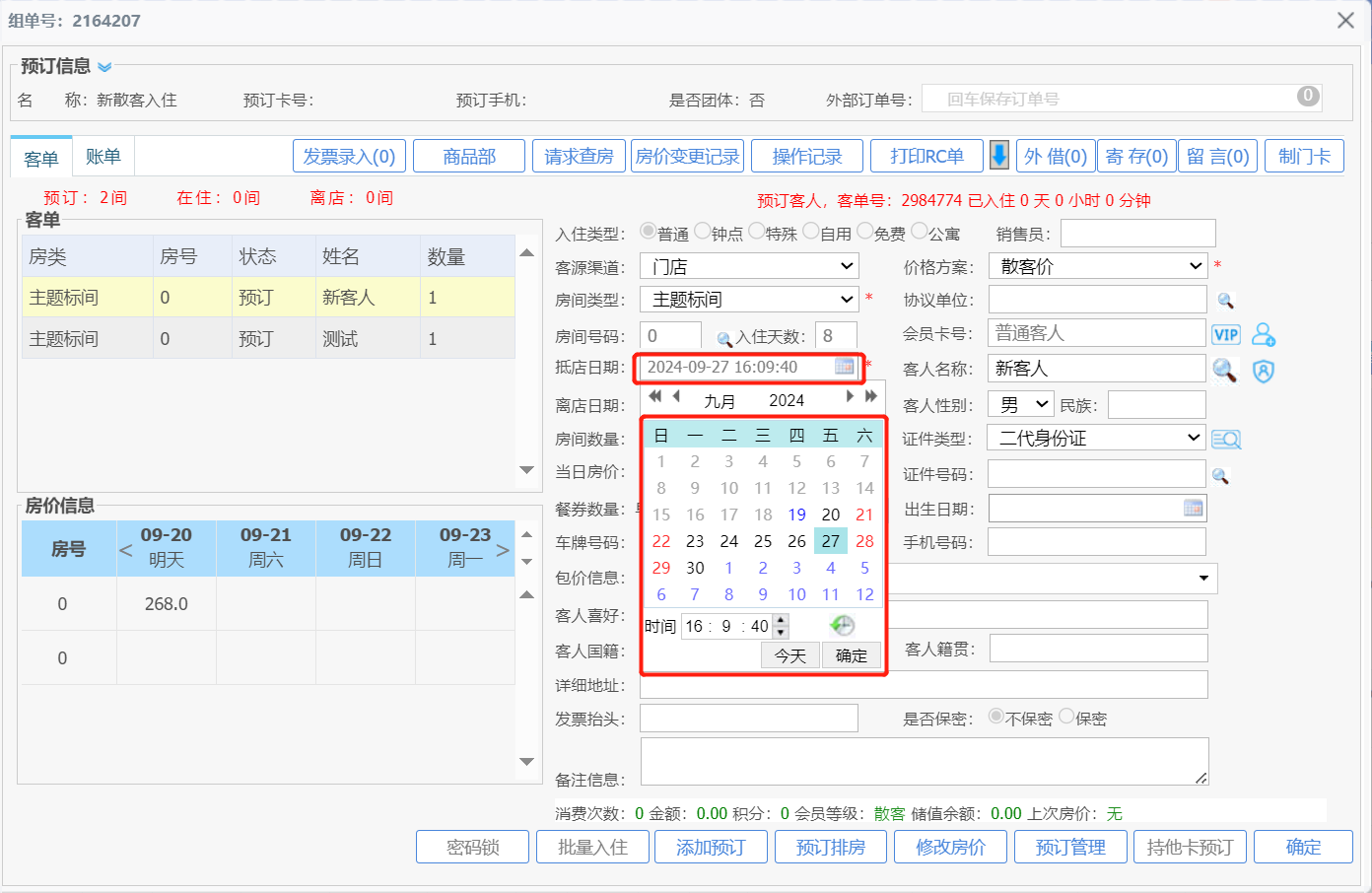Select 特殊 check-in type

756,231
